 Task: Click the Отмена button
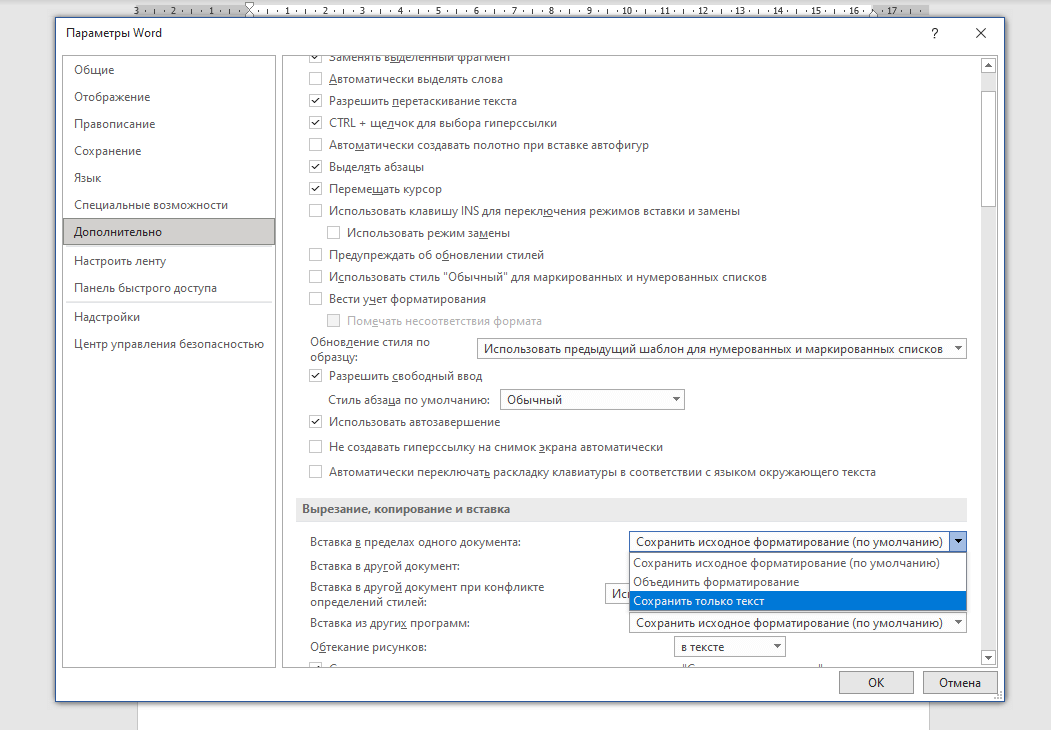[960, 682]
